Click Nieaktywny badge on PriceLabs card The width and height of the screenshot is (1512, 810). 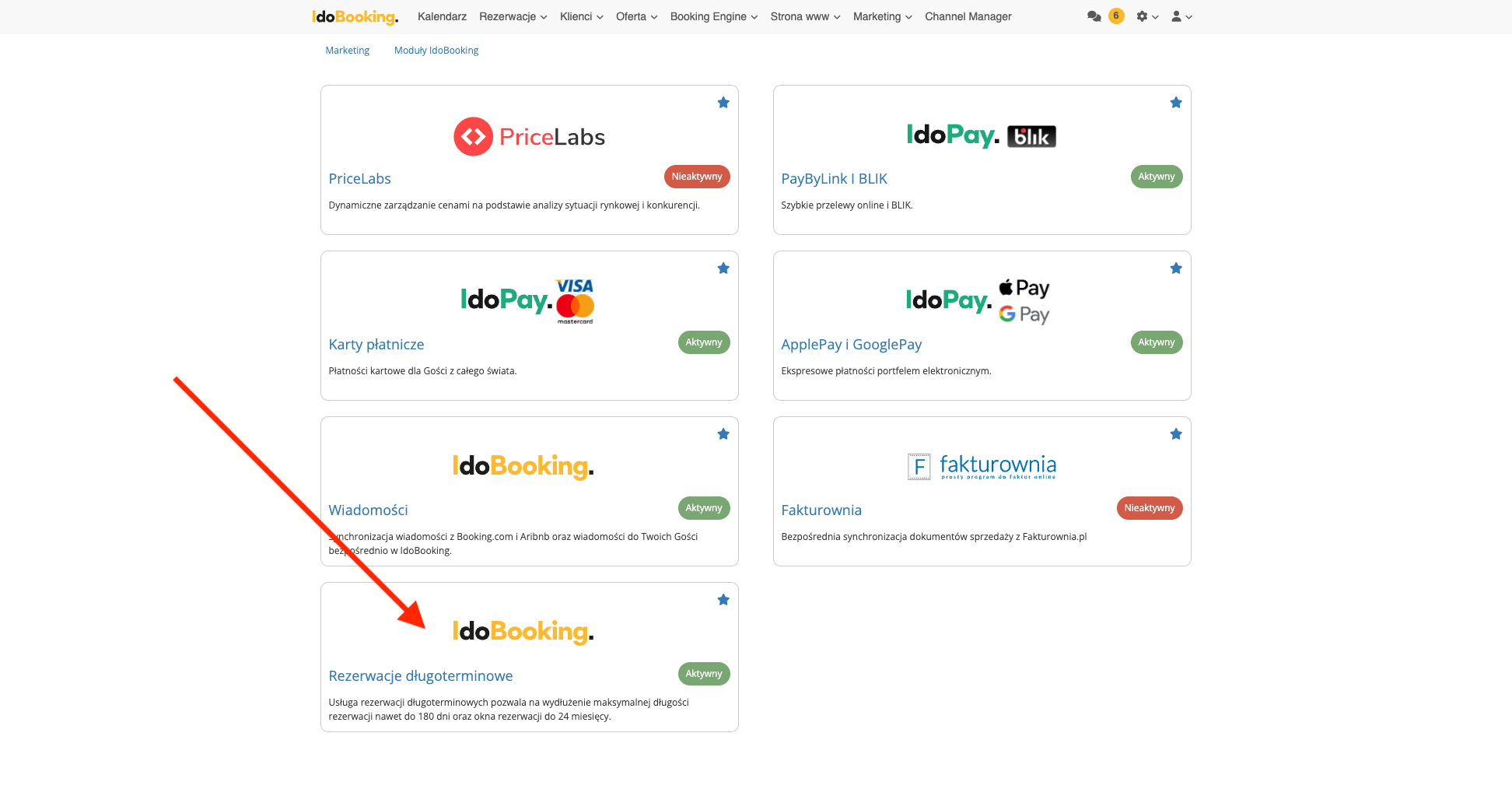(x=697, y=177)
